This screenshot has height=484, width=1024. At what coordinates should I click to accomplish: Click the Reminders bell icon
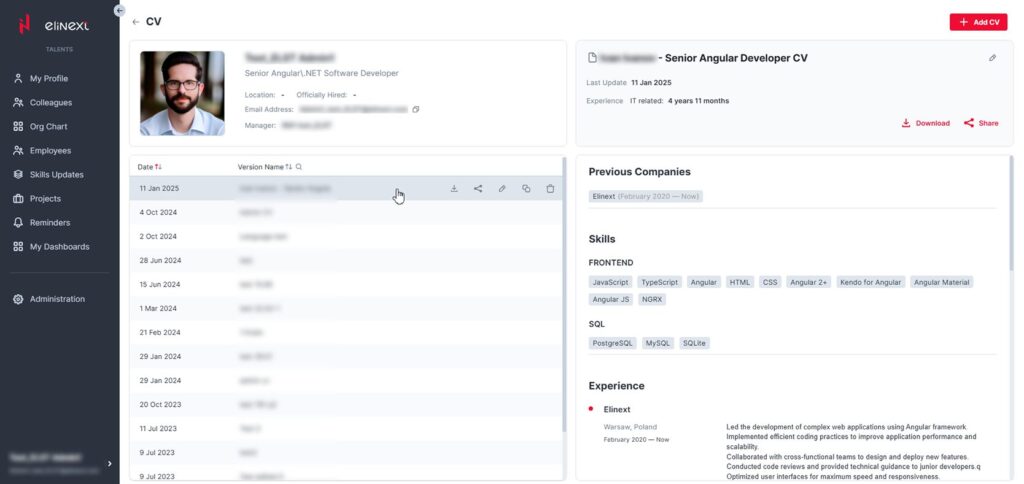tap(18, 223)
